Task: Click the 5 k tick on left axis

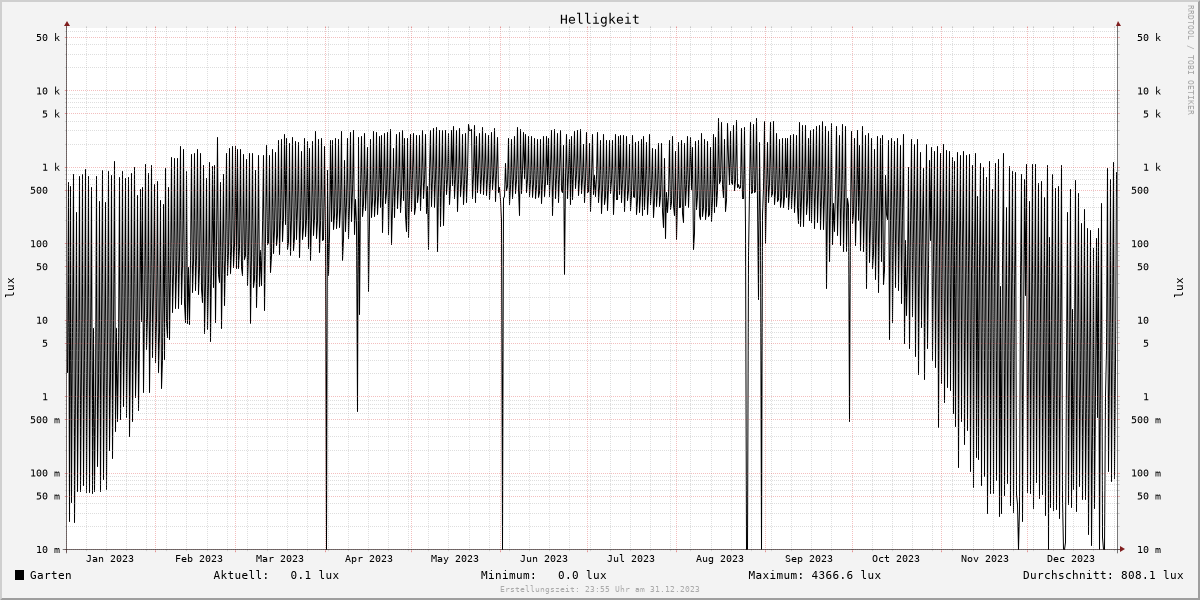Action: 51,114
